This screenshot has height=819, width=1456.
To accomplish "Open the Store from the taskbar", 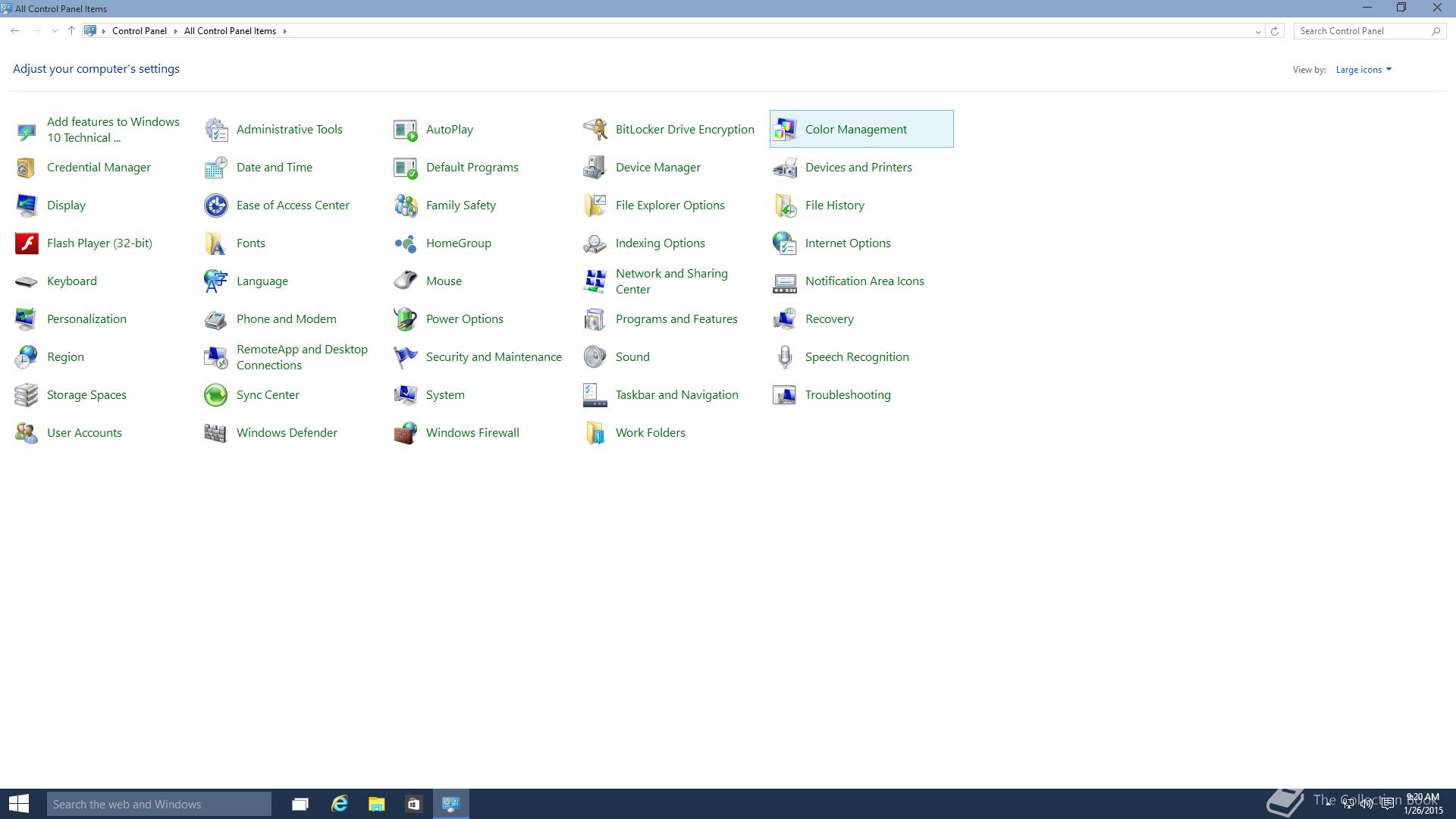I will (413, 804).
